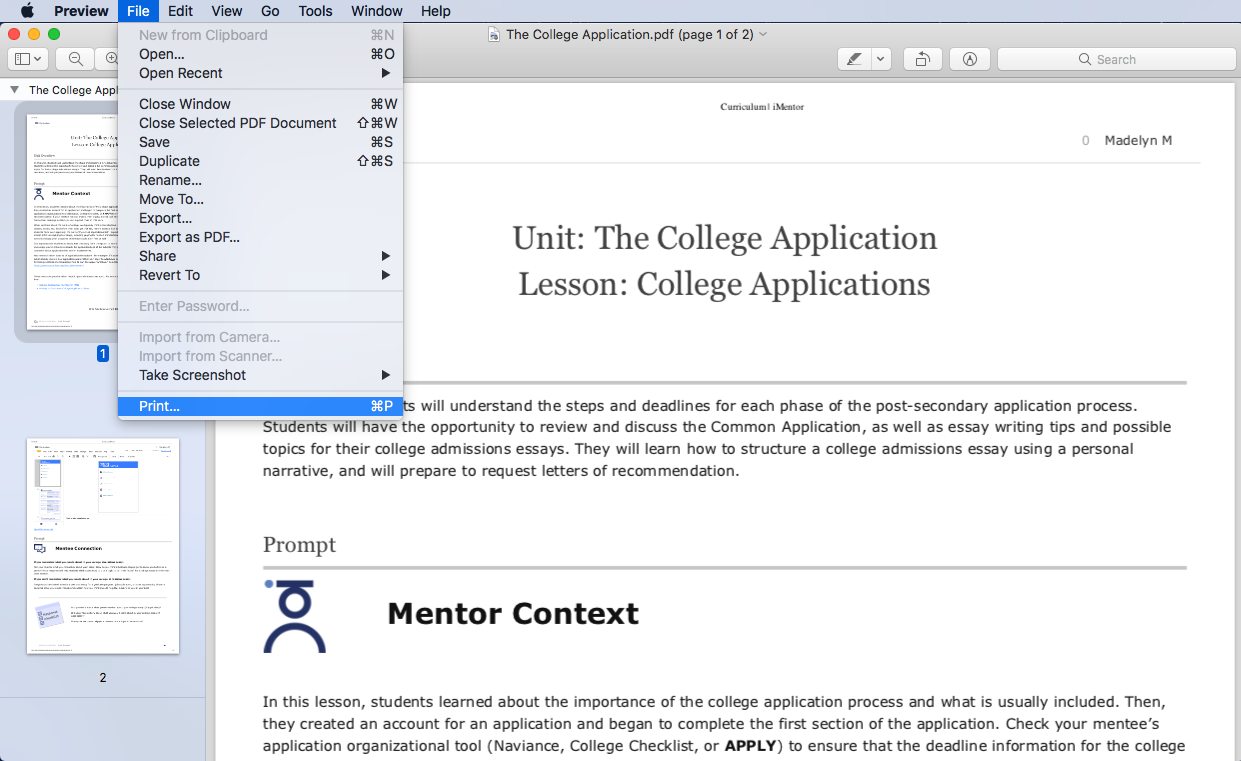The height and width of the screenshot is (761, 1241).
Task: Expand the Share submenu
Action: 260,256
